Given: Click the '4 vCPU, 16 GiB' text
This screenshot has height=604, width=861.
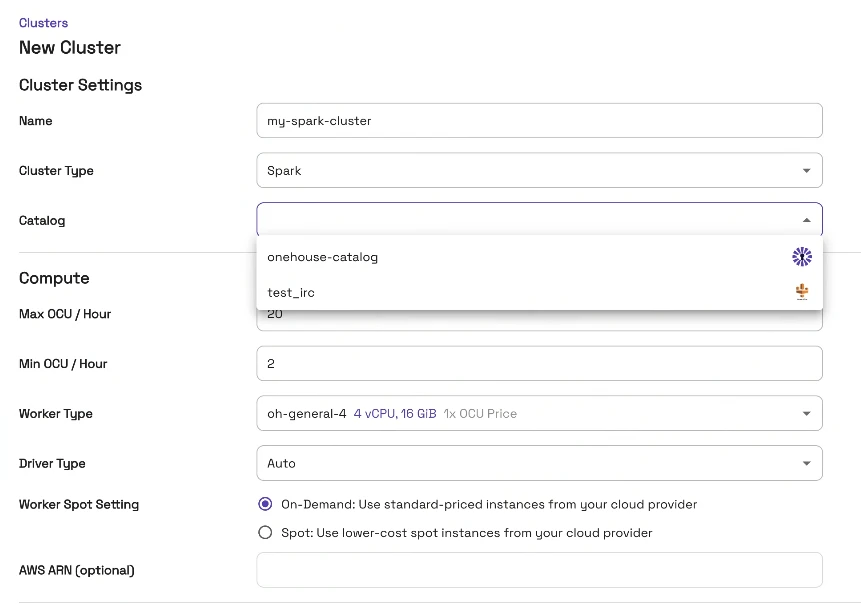Looking at the screenshot, I should tap(395, 413).
